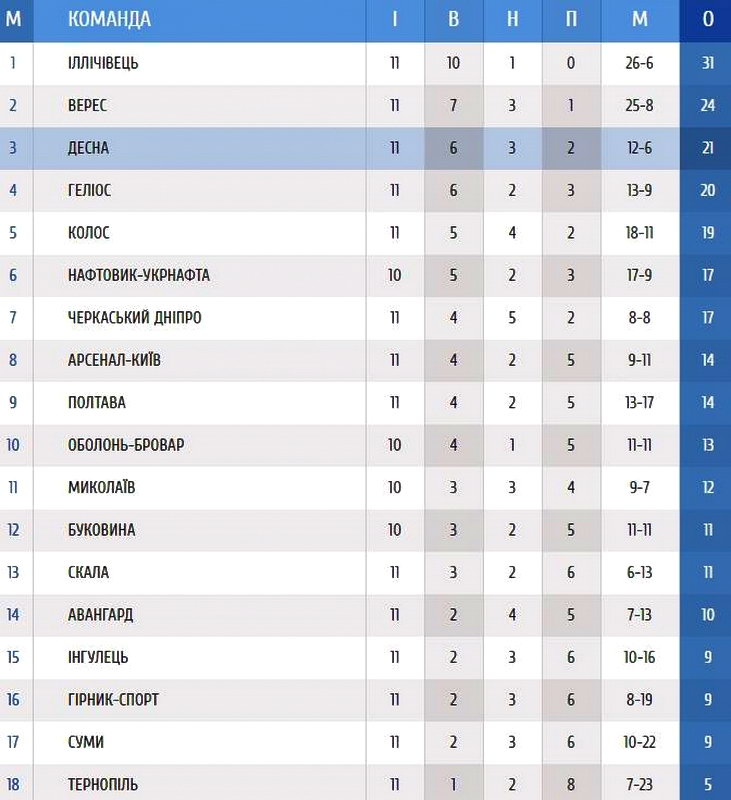This screenshot has height=800, width=731.
Task: Select the Н draws column header
Action: [x=512, y=19]
